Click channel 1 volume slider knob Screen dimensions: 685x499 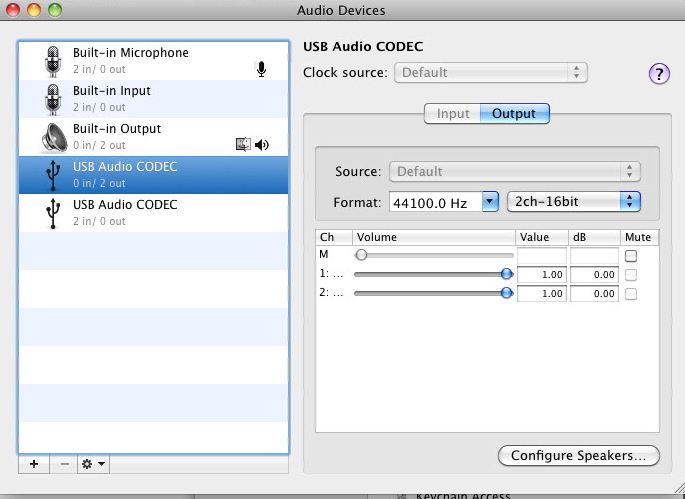pyautogui.click(x=506, y=274)
